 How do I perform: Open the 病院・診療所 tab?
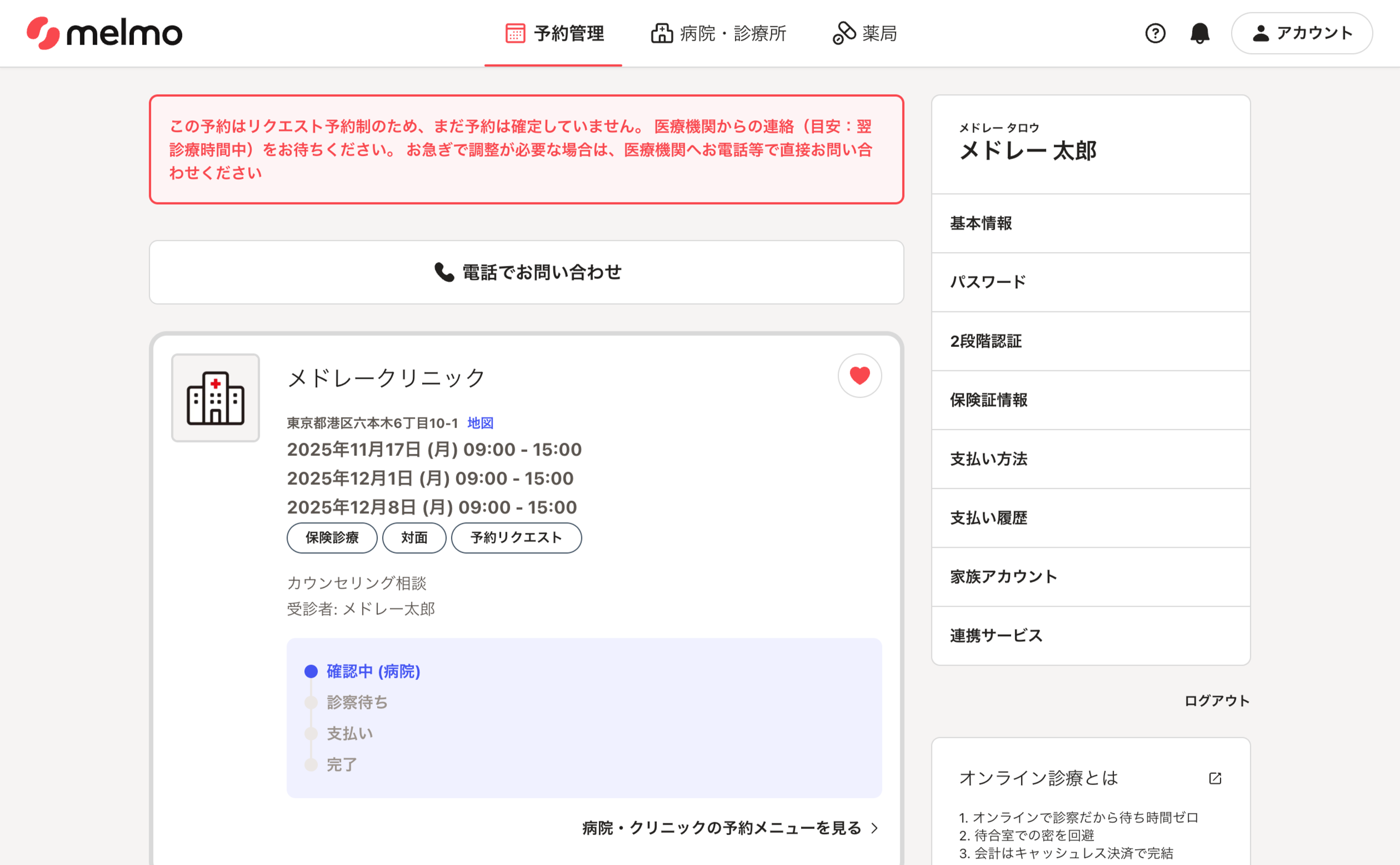pos(719,33)
